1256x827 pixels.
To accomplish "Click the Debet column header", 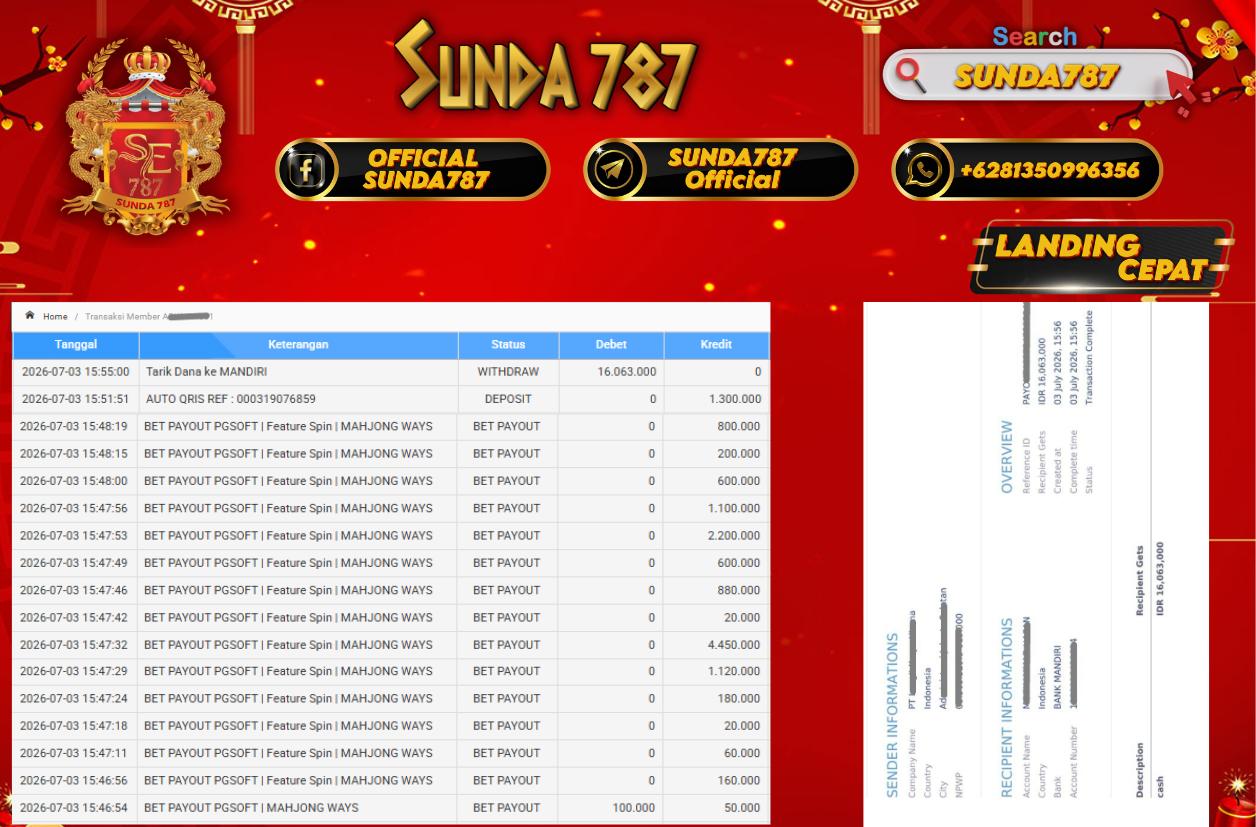I will pyautogui.click(x=611, y=345).
